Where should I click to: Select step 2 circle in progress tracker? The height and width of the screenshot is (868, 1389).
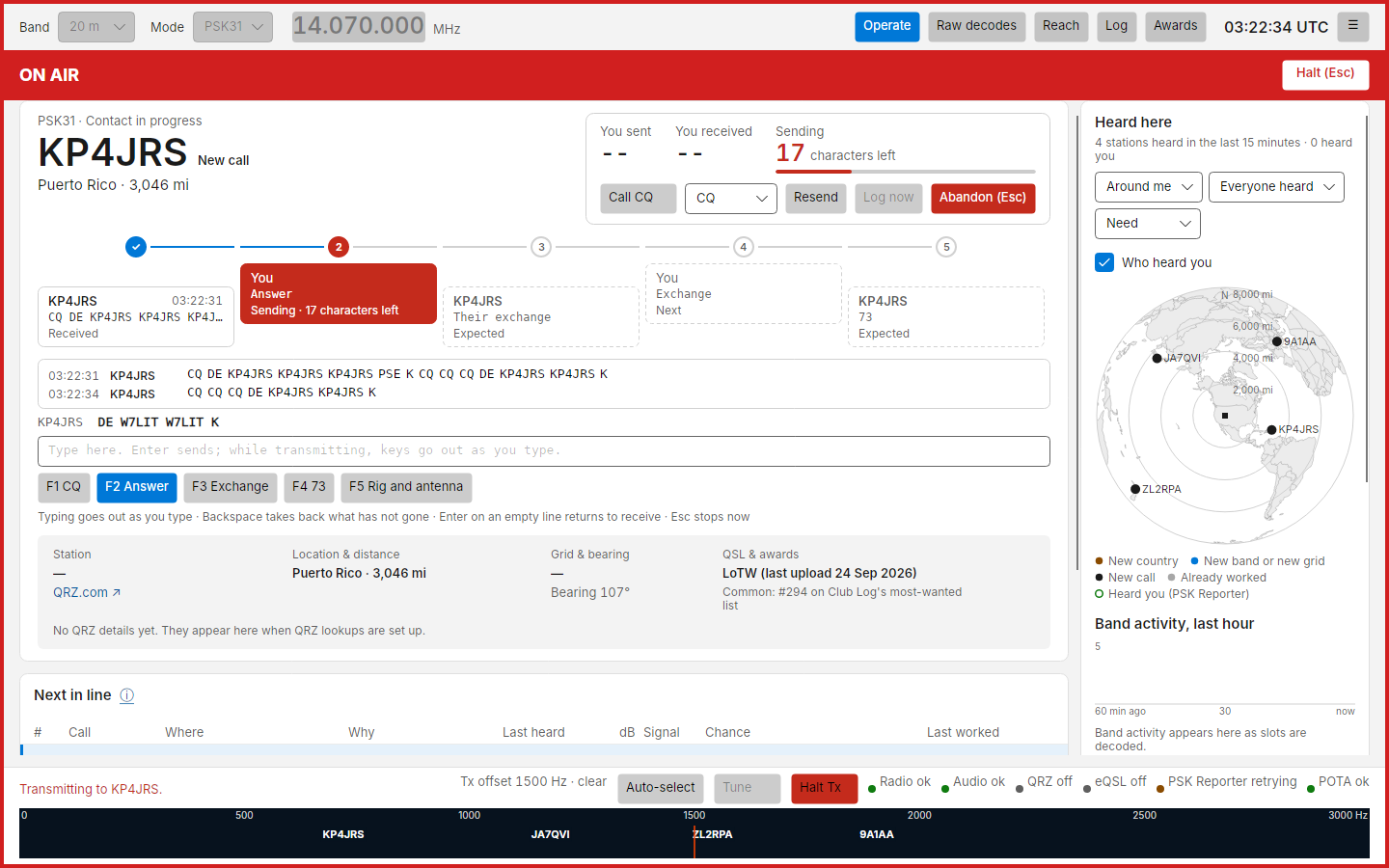pyautogui.click(x=339, y=247)
